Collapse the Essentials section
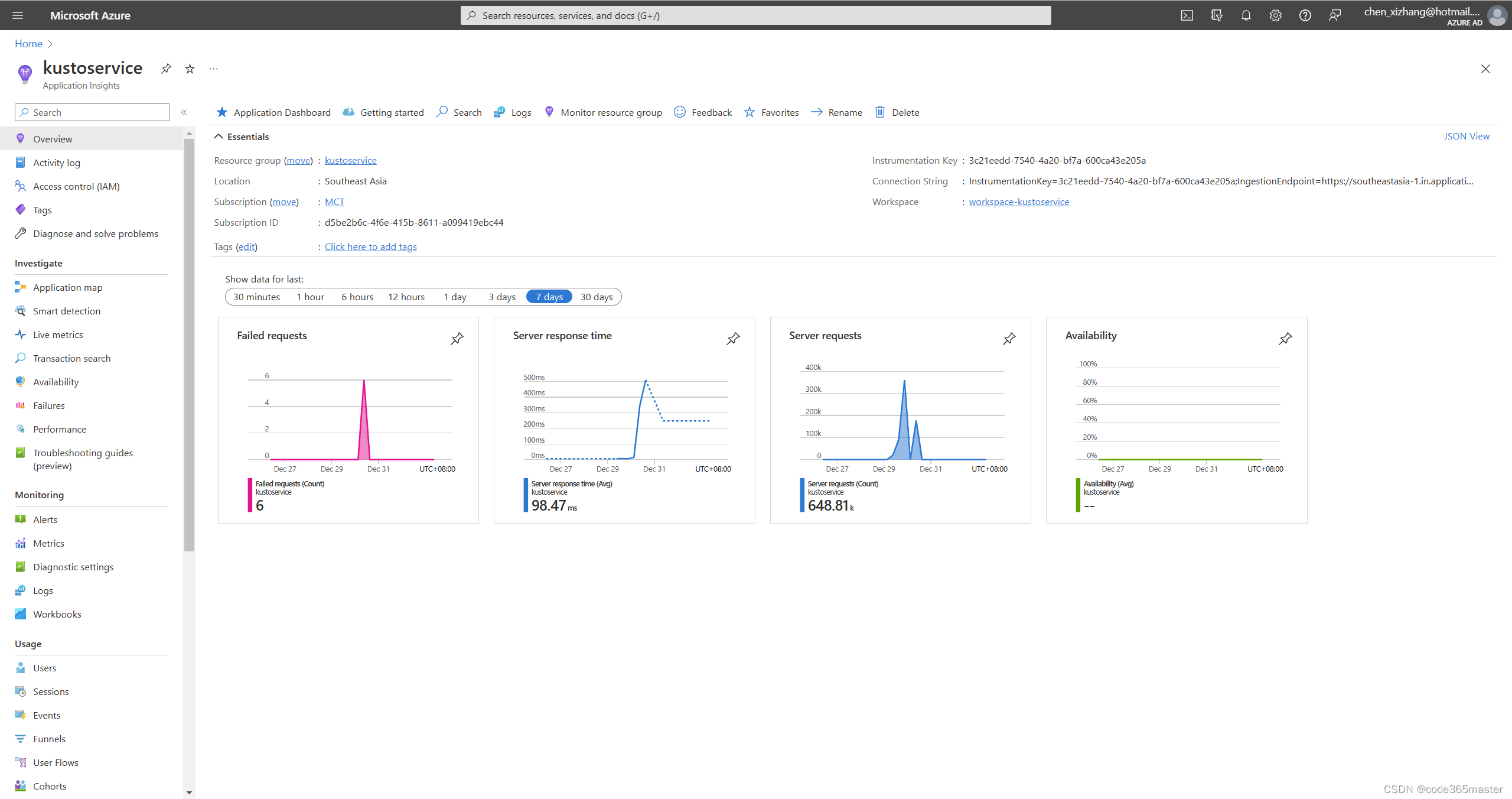The height and width of the screenshot is (799, 1512). click(x=219, y=137)
